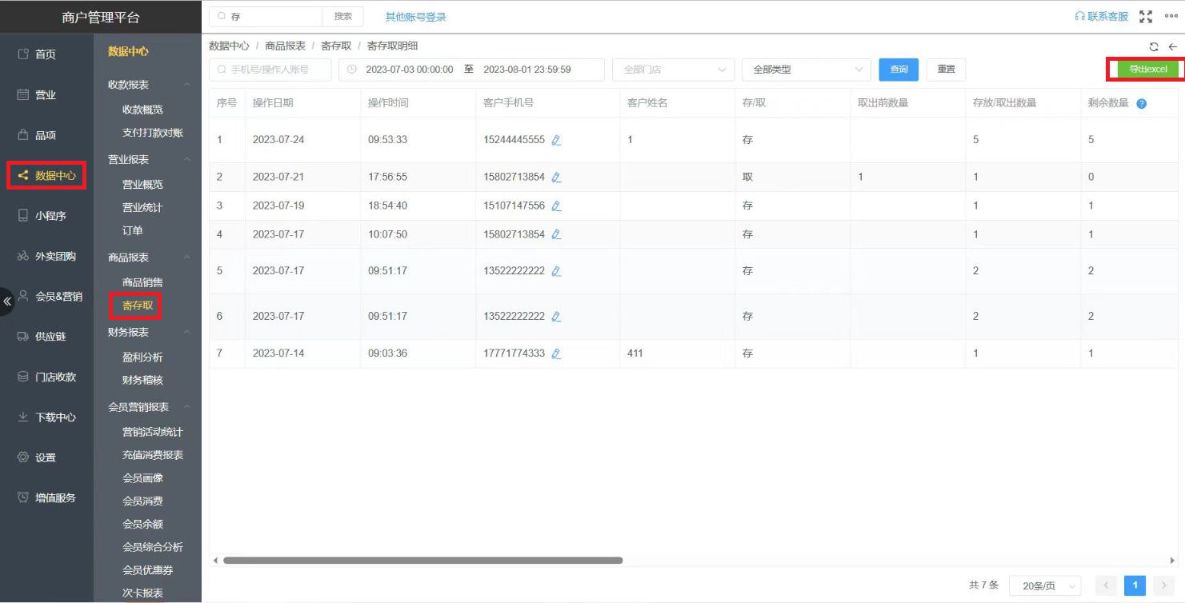The image size is (1185, 603).
Task: Open the 订单 report
Action: [133, 230]
